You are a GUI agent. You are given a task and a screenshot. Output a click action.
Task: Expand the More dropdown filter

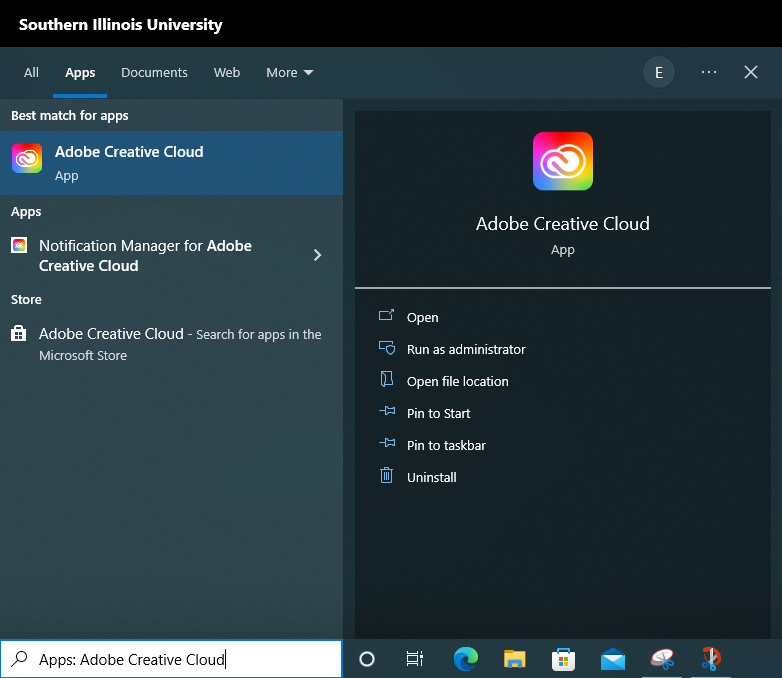click(289, 72)
